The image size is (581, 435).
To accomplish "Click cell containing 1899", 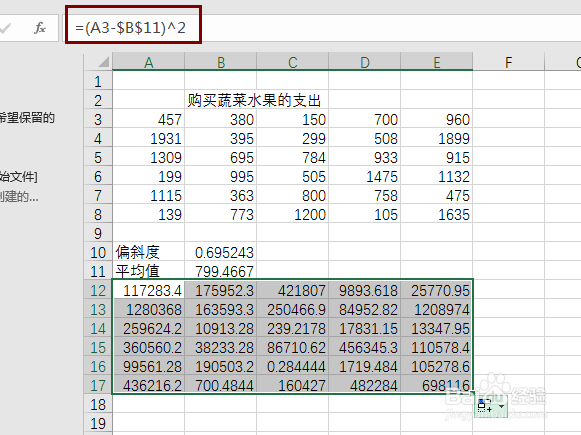I will coord(436,138).
